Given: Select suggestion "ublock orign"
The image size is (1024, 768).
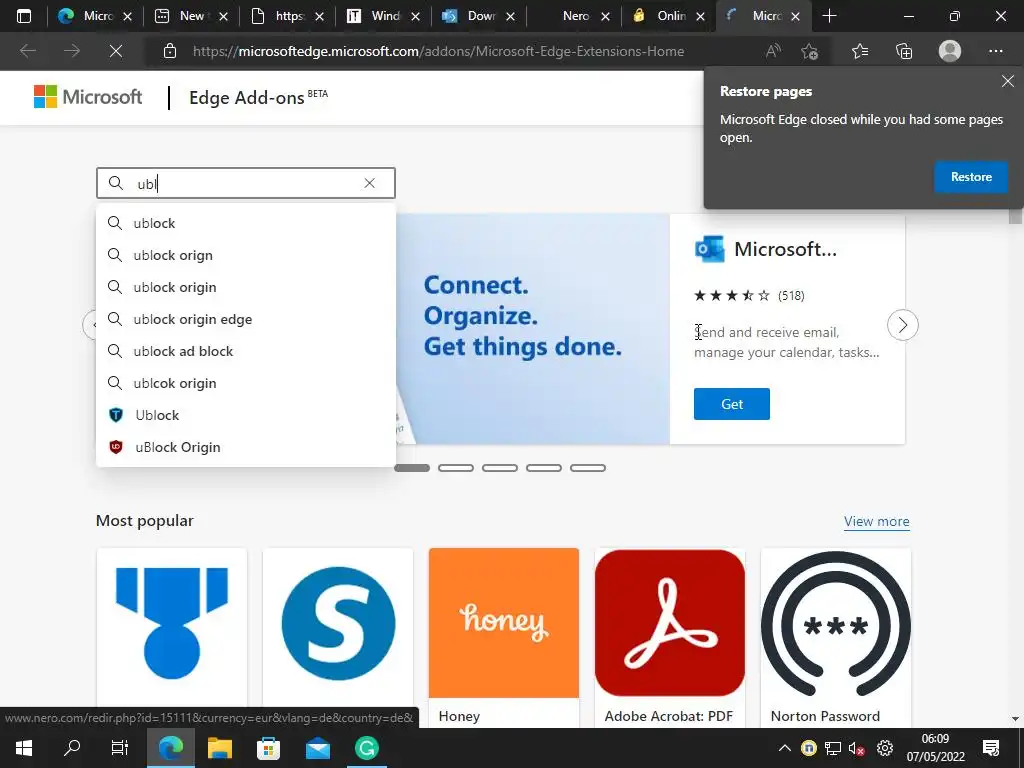Looking at the screenshot, I should tap(246, 255).
